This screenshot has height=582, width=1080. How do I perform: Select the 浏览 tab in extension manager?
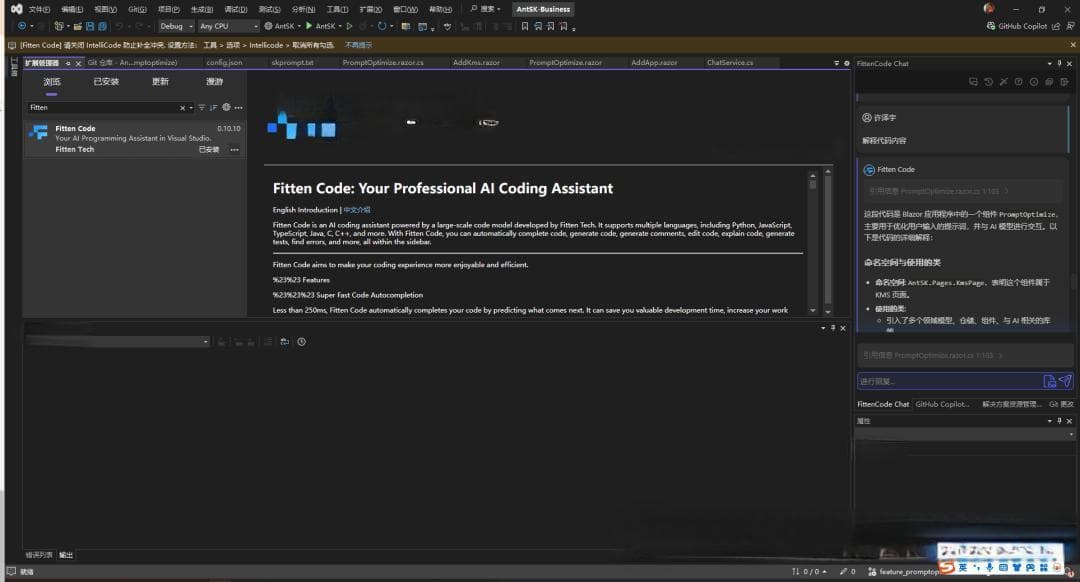click(x=52, y=82)
